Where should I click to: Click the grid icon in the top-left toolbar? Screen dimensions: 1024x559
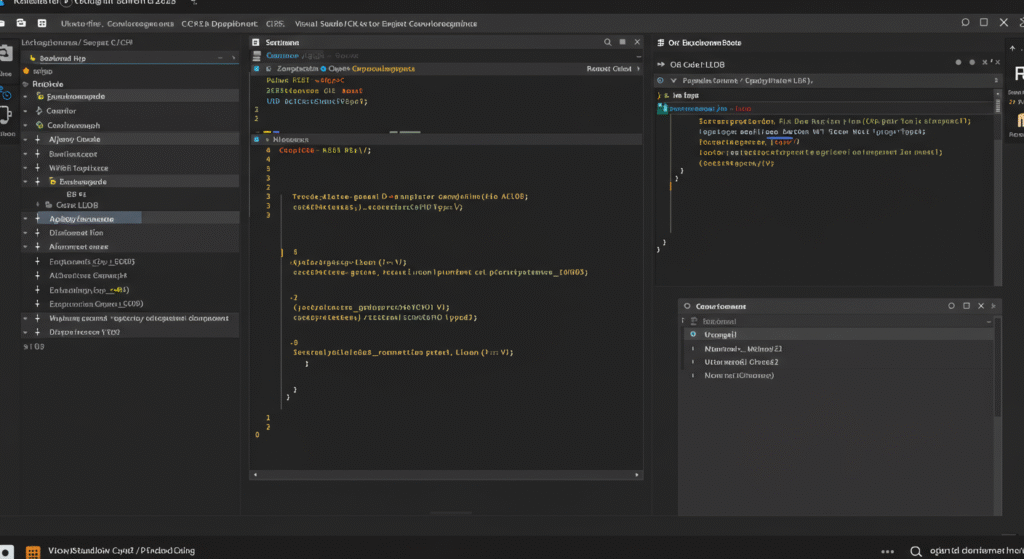point(42,23)
